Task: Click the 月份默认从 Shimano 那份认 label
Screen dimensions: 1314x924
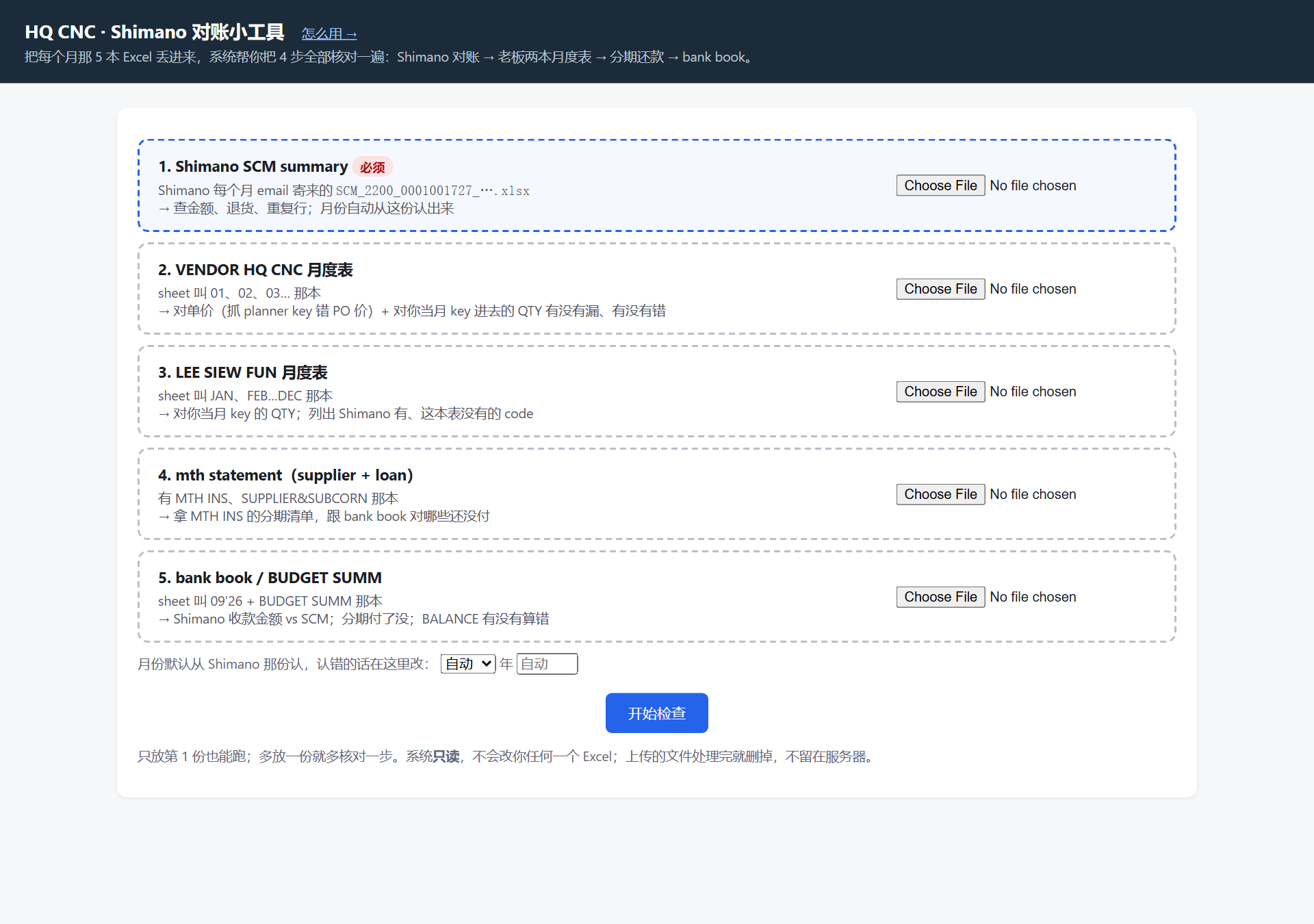Action: coord(283,664)
